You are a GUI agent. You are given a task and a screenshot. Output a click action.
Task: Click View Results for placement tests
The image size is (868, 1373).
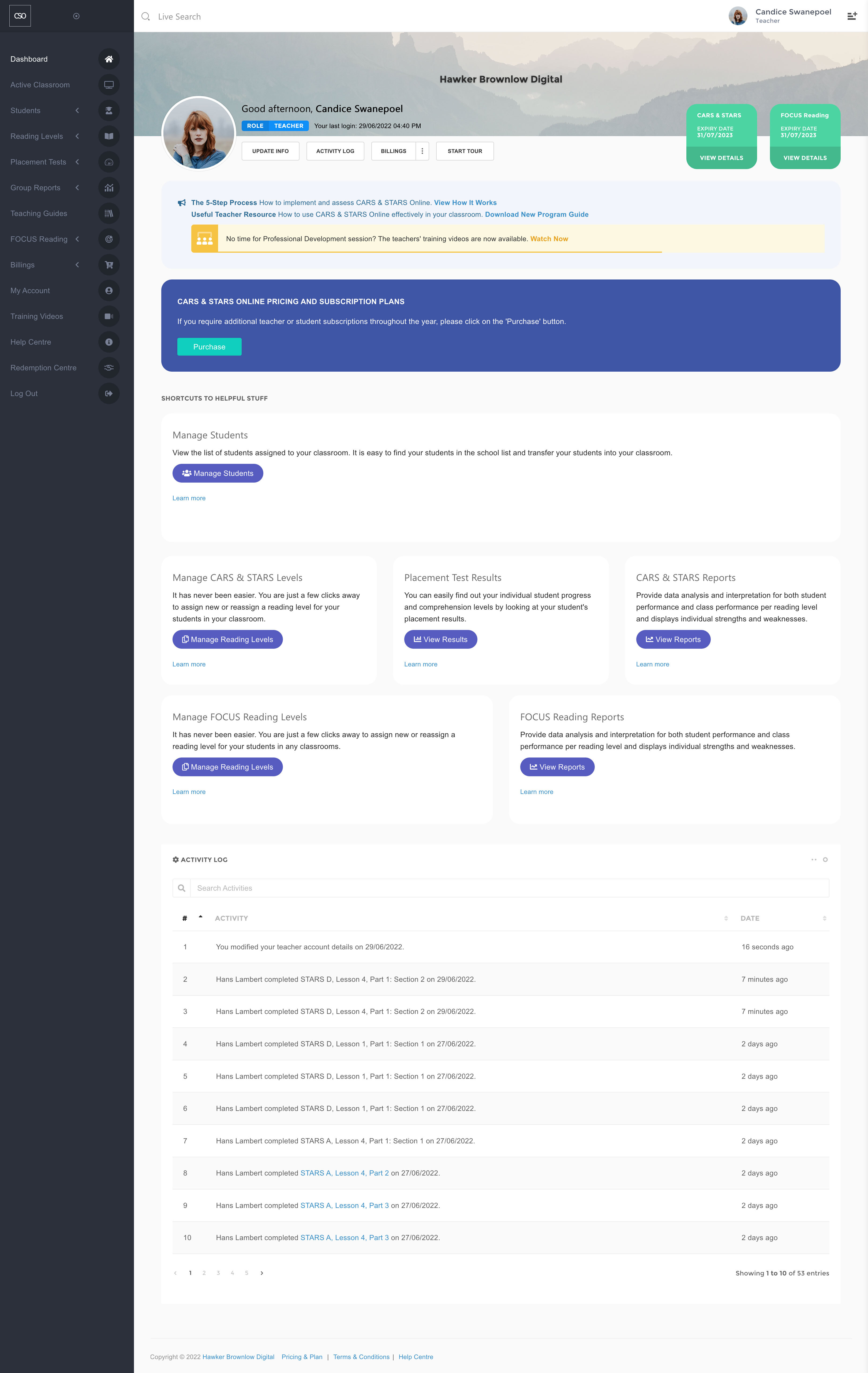tap(440, 639)
